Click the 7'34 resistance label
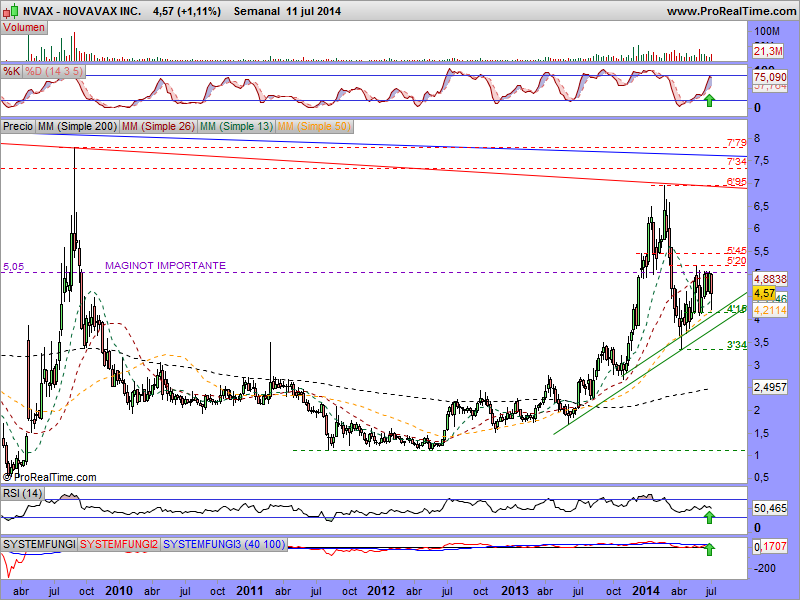The image size is (800, 600). pos(737,162)
